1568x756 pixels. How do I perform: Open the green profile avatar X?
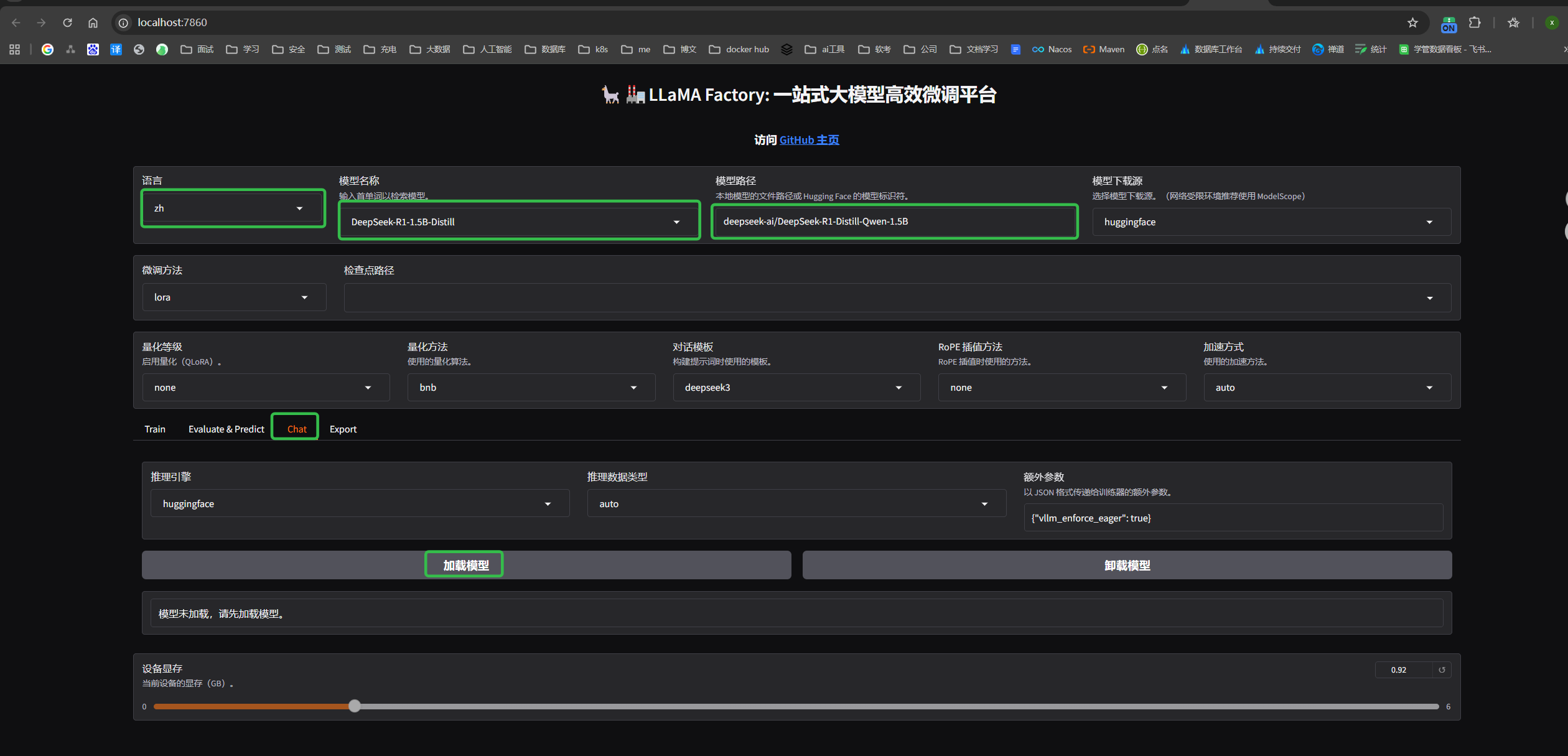click(x=1552, y=22)
